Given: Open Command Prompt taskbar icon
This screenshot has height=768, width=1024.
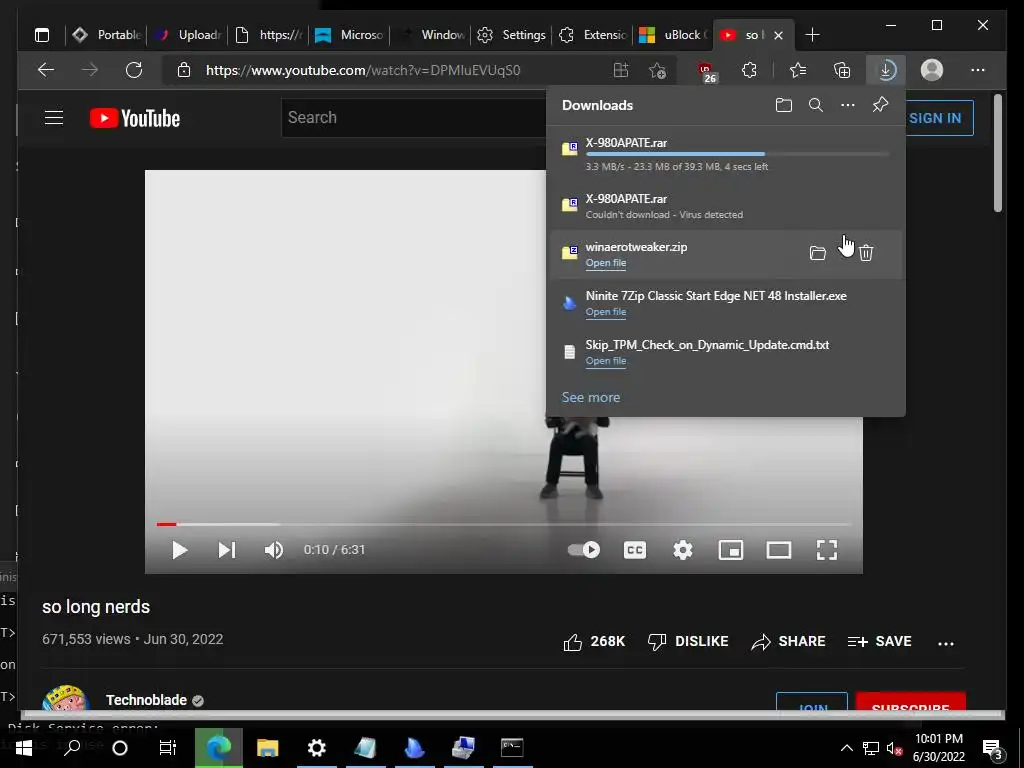Looking at the screenshot, I should (512, 748).
